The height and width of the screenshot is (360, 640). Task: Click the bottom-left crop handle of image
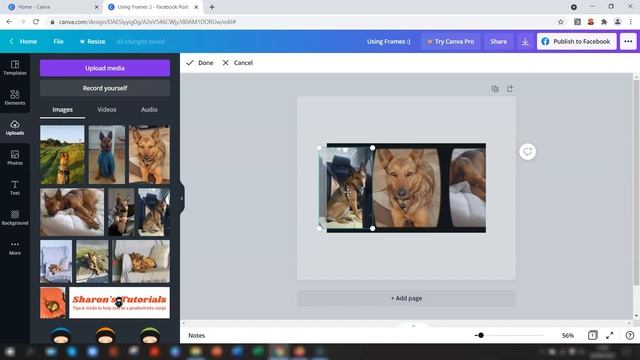pyautogui.click(x=319, y=229)
